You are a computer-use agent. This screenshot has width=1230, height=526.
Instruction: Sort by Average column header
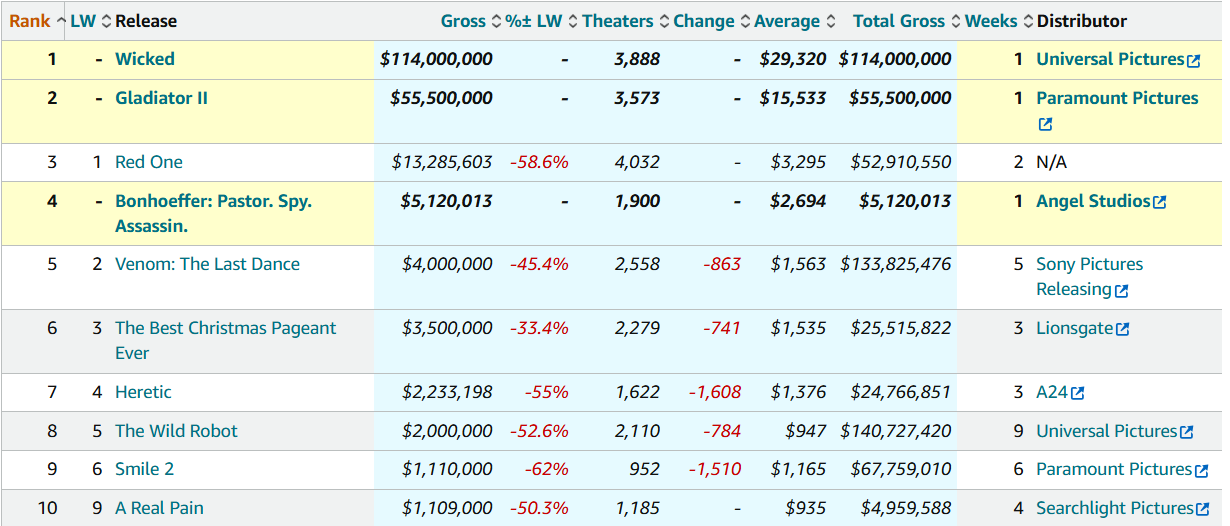(x=786, y=21)
